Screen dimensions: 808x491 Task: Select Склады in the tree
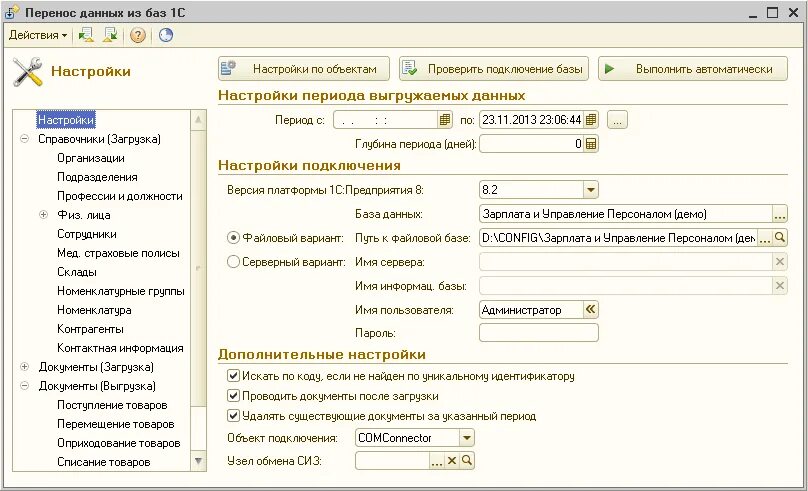pyautogui.click(x=77, y=272)
